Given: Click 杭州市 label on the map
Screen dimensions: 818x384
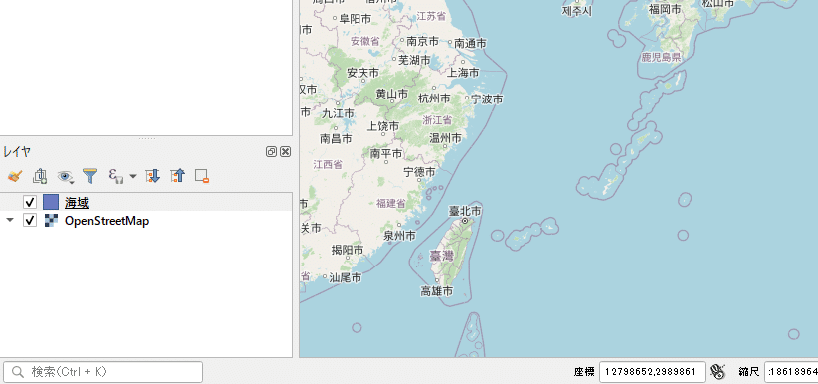Looking at the screenshot, I should coord(434,98).
